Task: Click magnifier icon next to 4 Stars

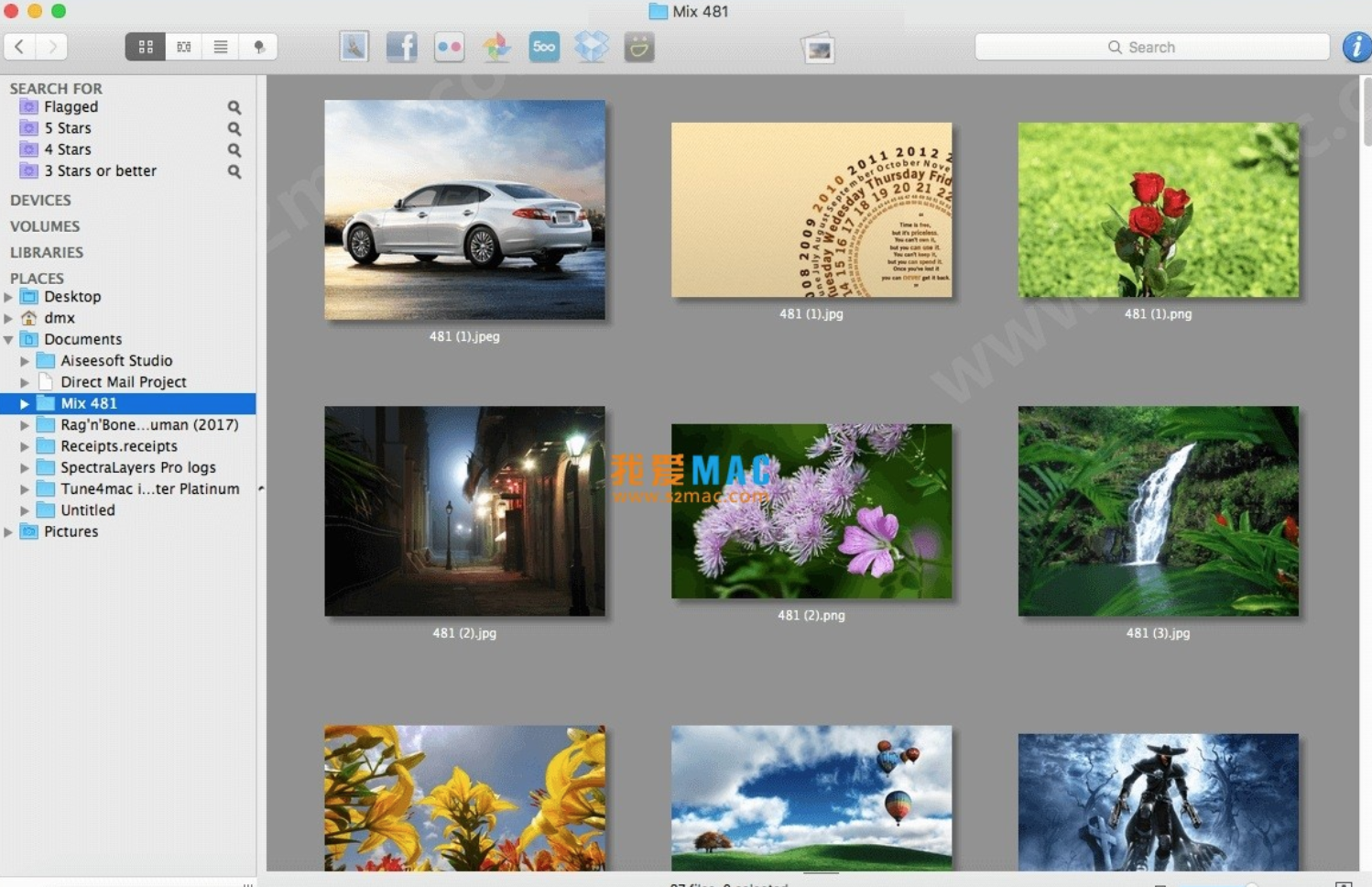Action: 234,149
